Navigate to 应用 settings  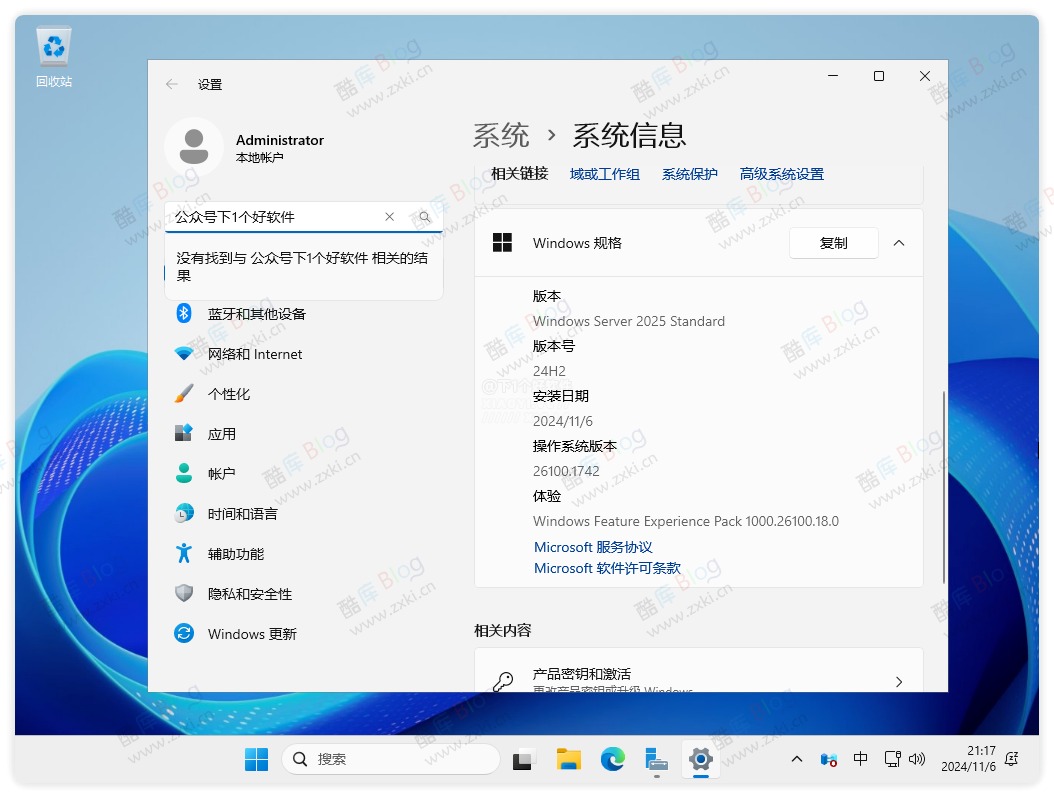pos(221,433)
